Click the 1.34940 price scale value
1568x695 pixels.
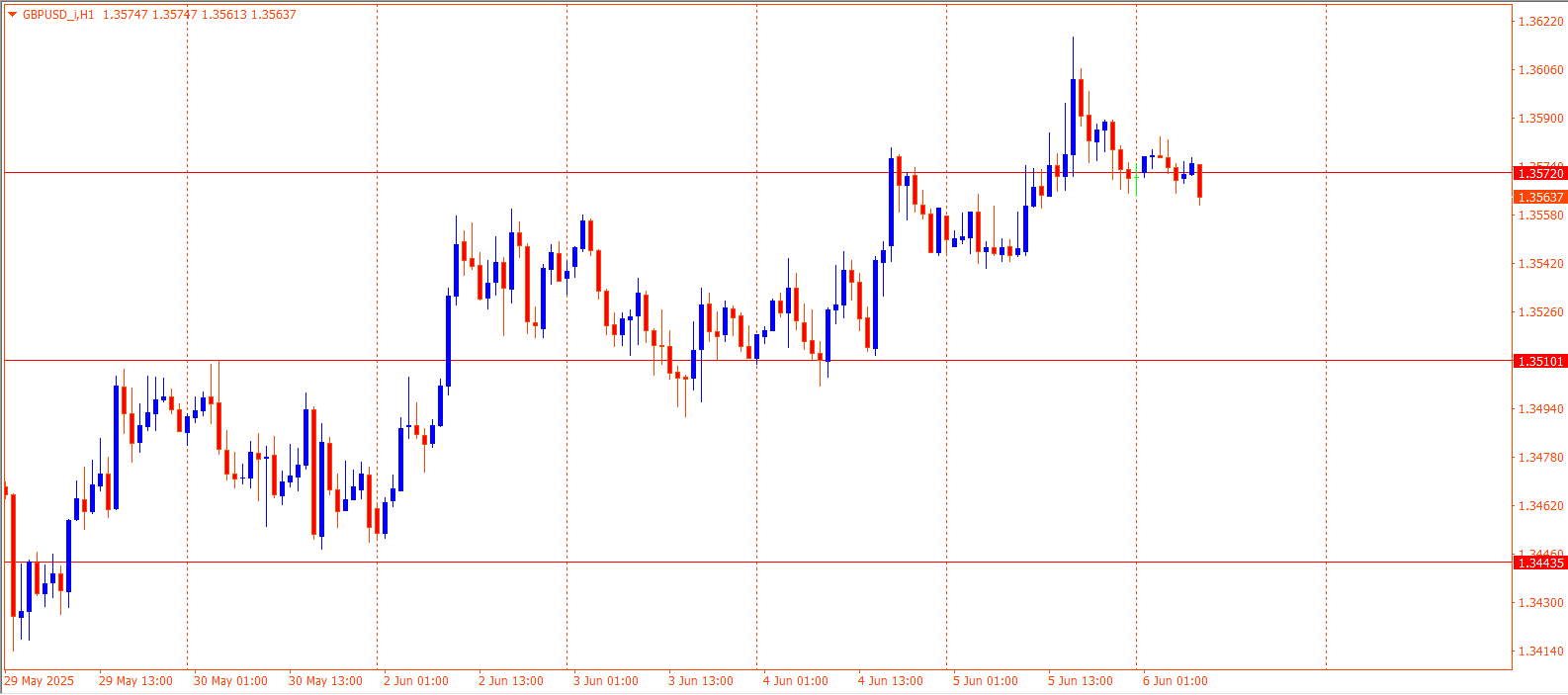click(x=1540, y=409)
